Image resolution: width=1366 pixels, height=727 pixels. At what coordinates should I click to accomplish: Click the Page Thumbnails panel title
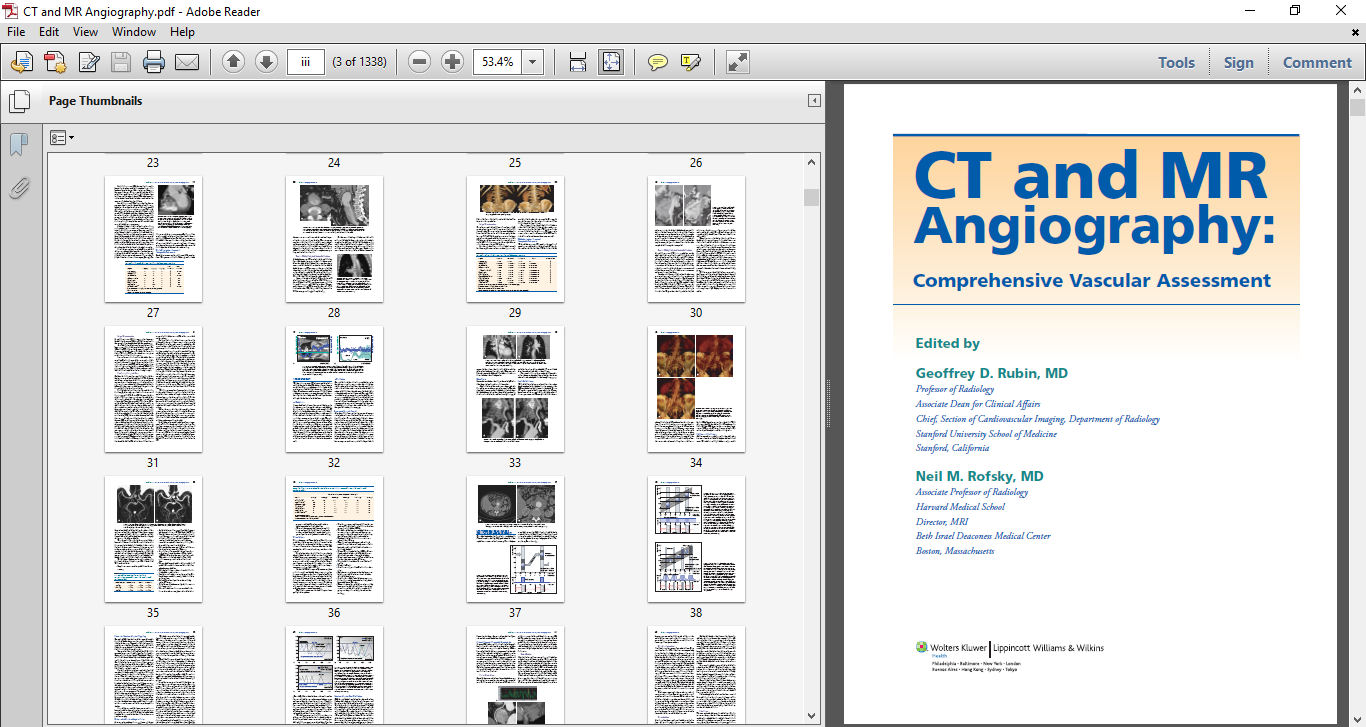tap(96, 101)
